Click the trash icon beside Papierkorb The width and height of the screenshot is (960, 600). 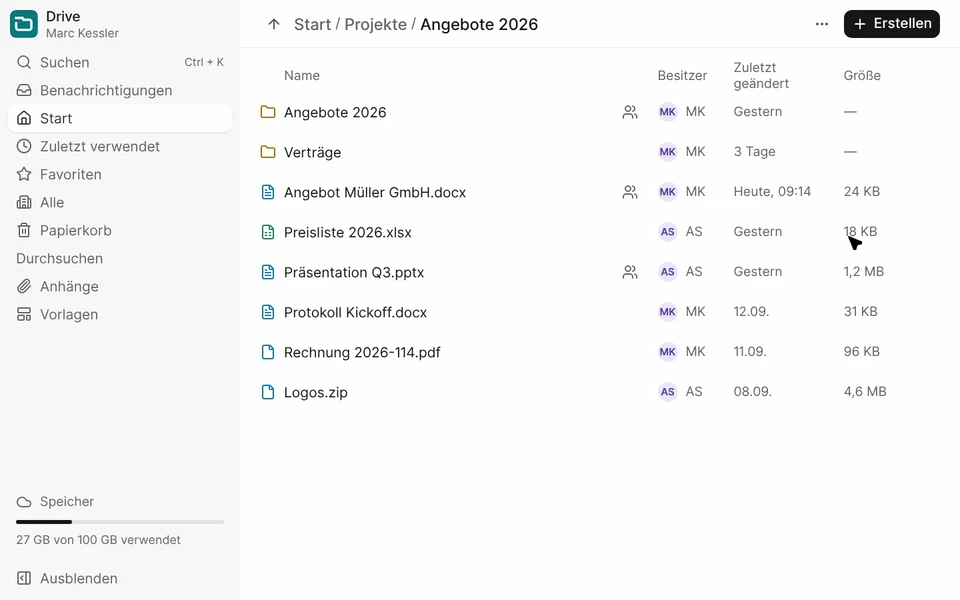[24, 230]
